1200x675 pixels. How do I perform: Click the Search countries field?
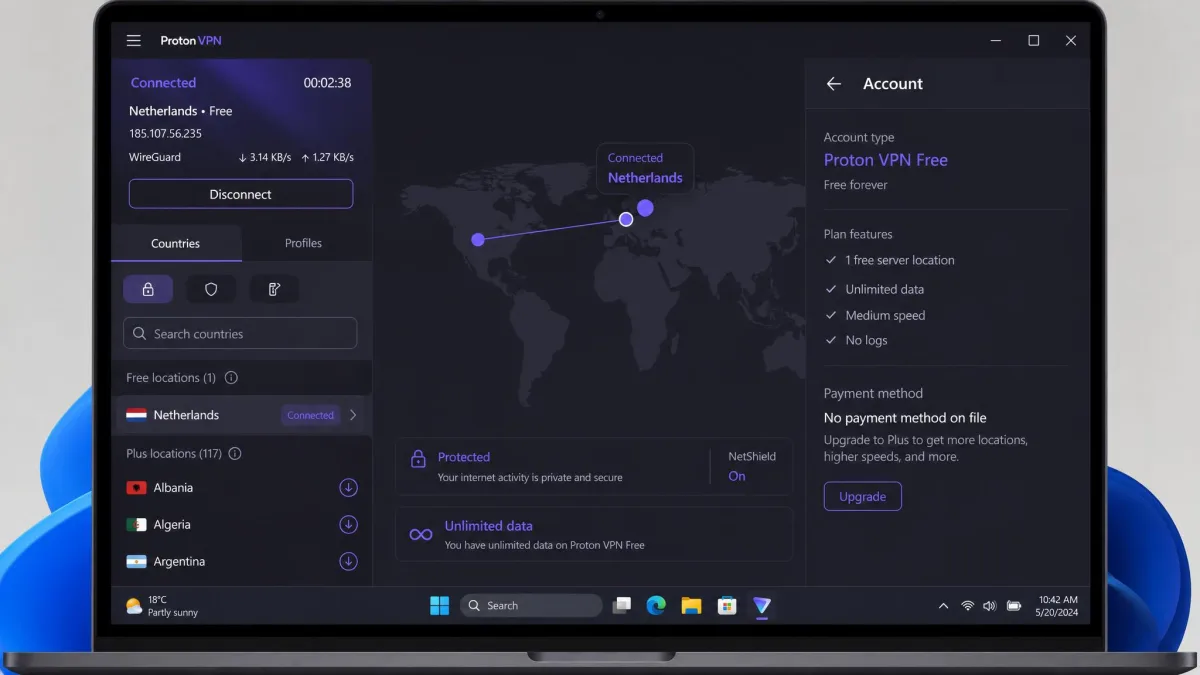tap(240, 333)
